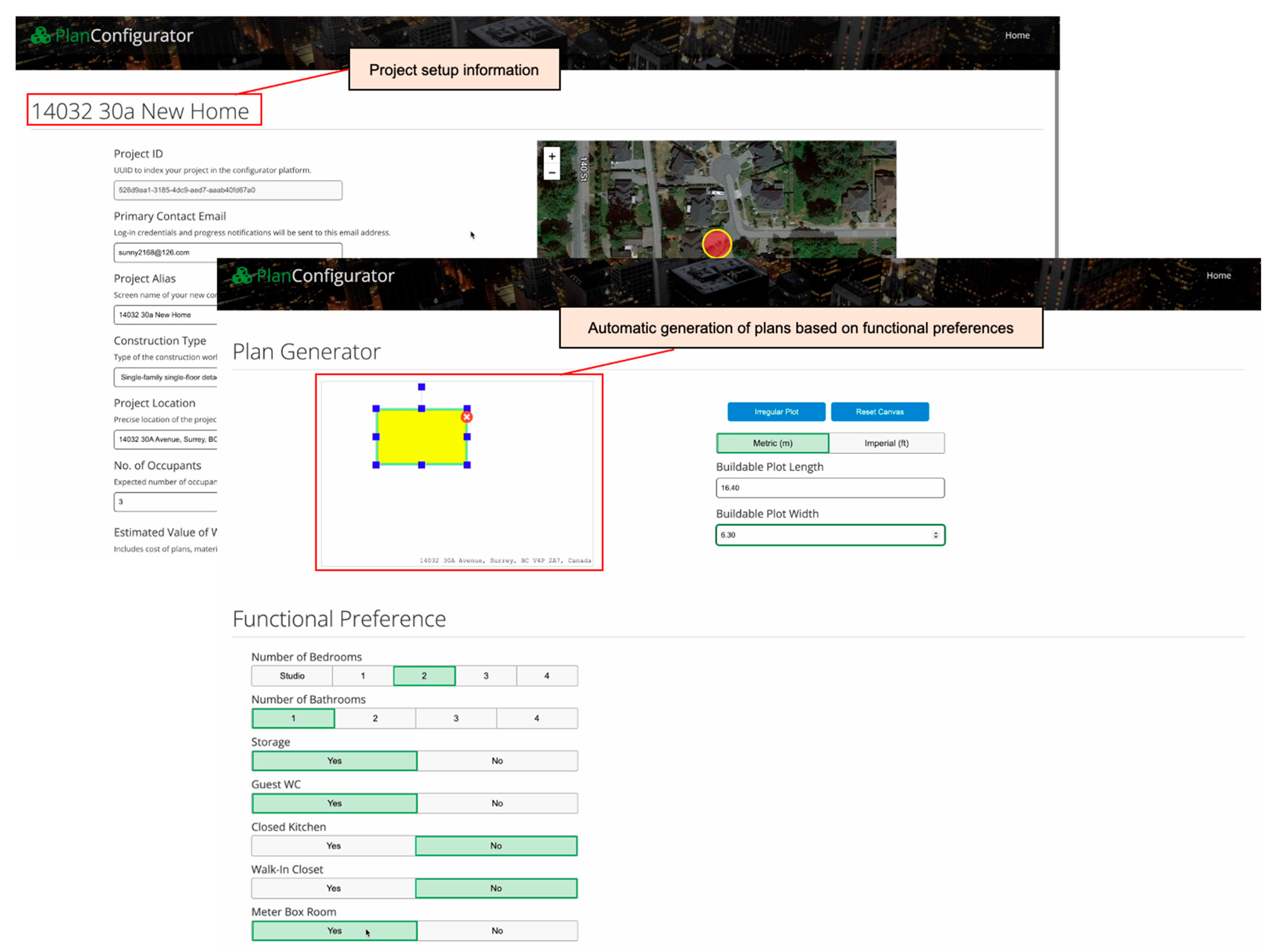This screenshot has height=952, width=1276.
Task: Select 3 bedrooms option
Action: coord(485,675)
